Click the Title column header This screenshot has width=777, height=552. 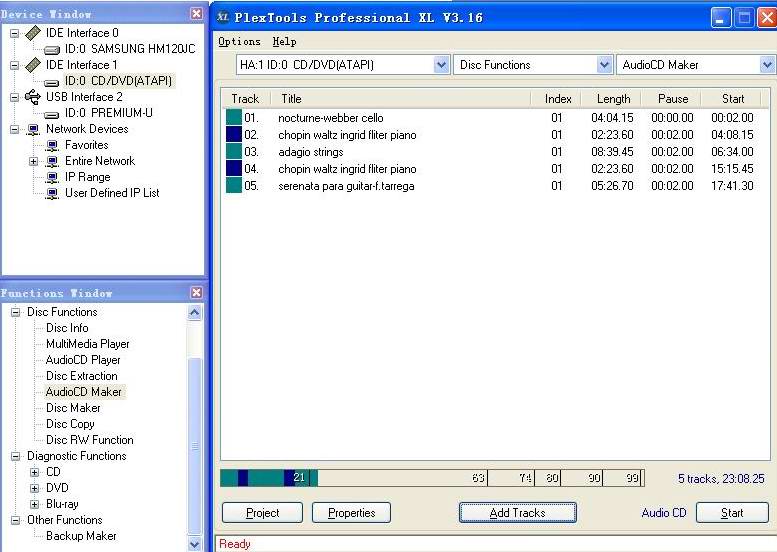[400, 99]
